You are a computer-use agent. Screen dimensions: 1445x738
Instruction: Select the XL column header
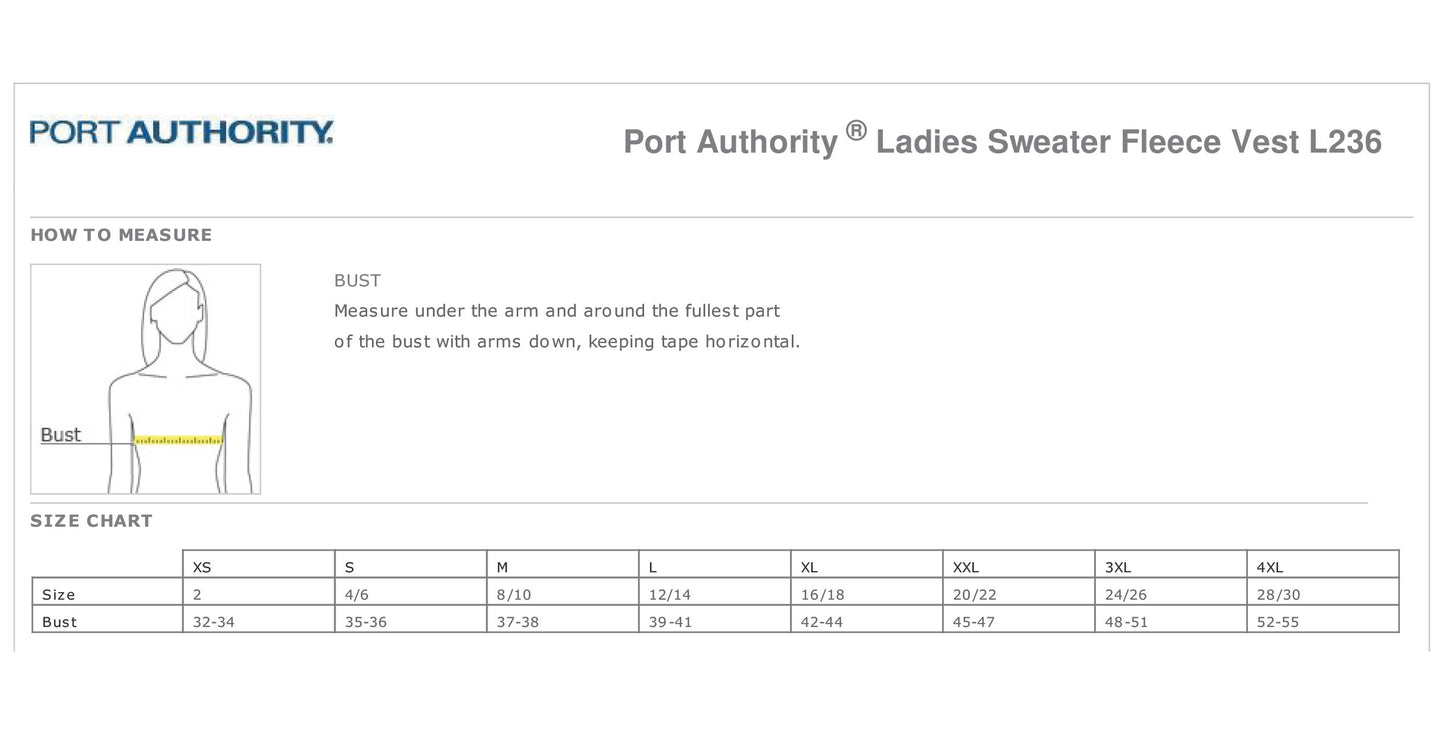[809, 567]
